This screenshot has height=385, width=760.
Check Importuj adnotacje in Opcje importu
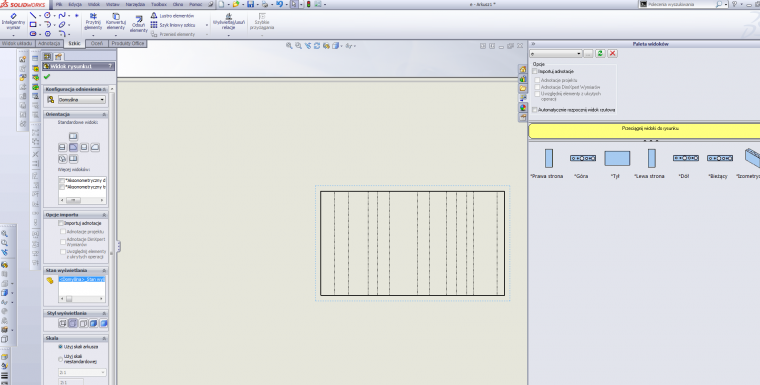coord(61,224)
